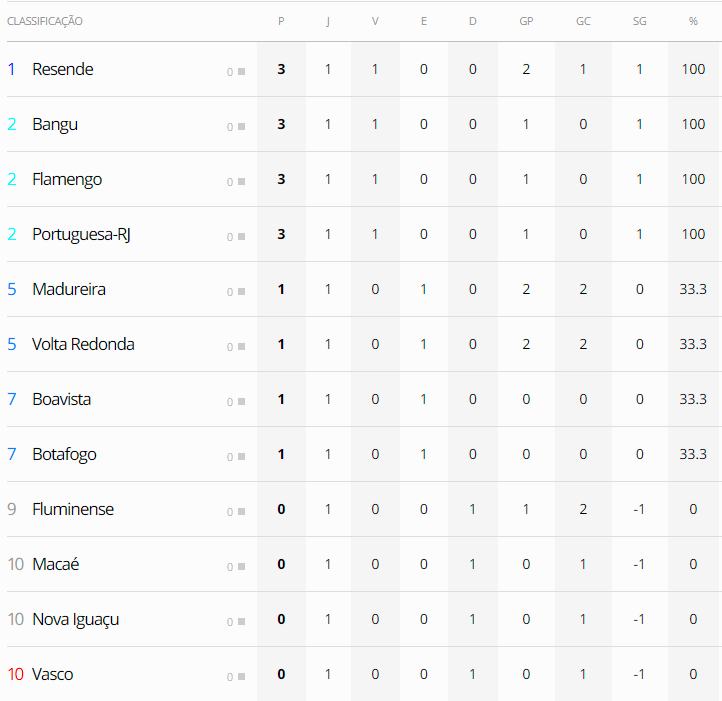
Task: Open the Volta Redonda team link
Action: (83, 344)
